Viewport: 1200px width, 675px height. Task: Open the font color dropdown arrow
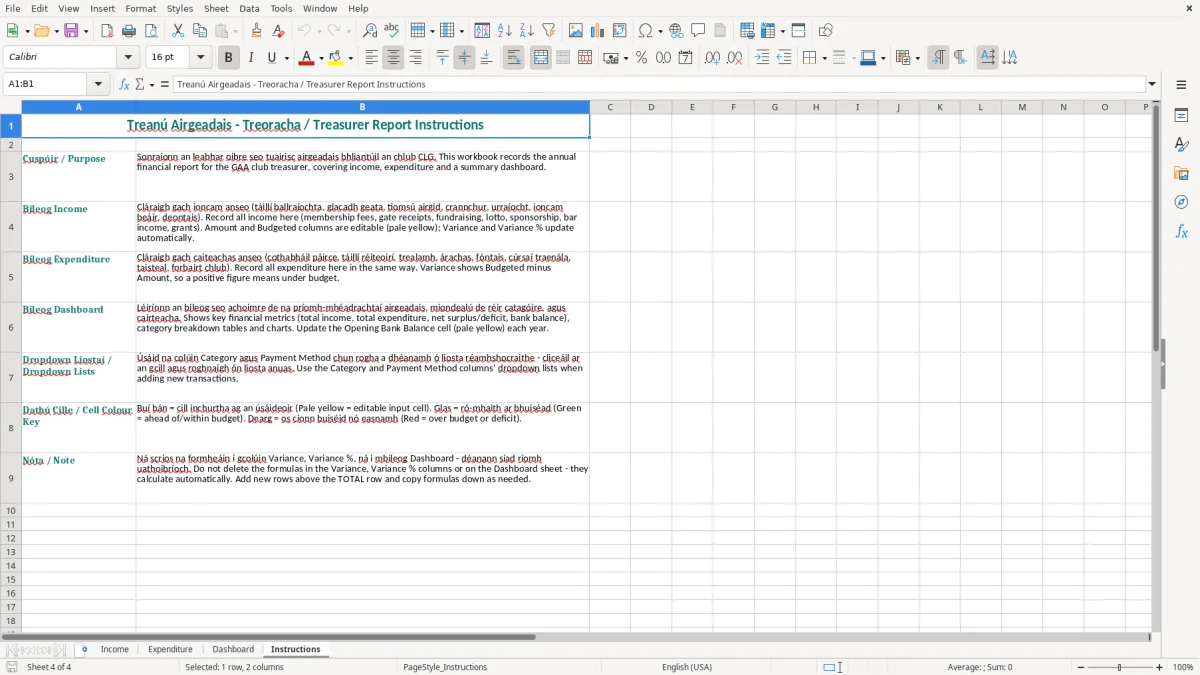[320, 58]
